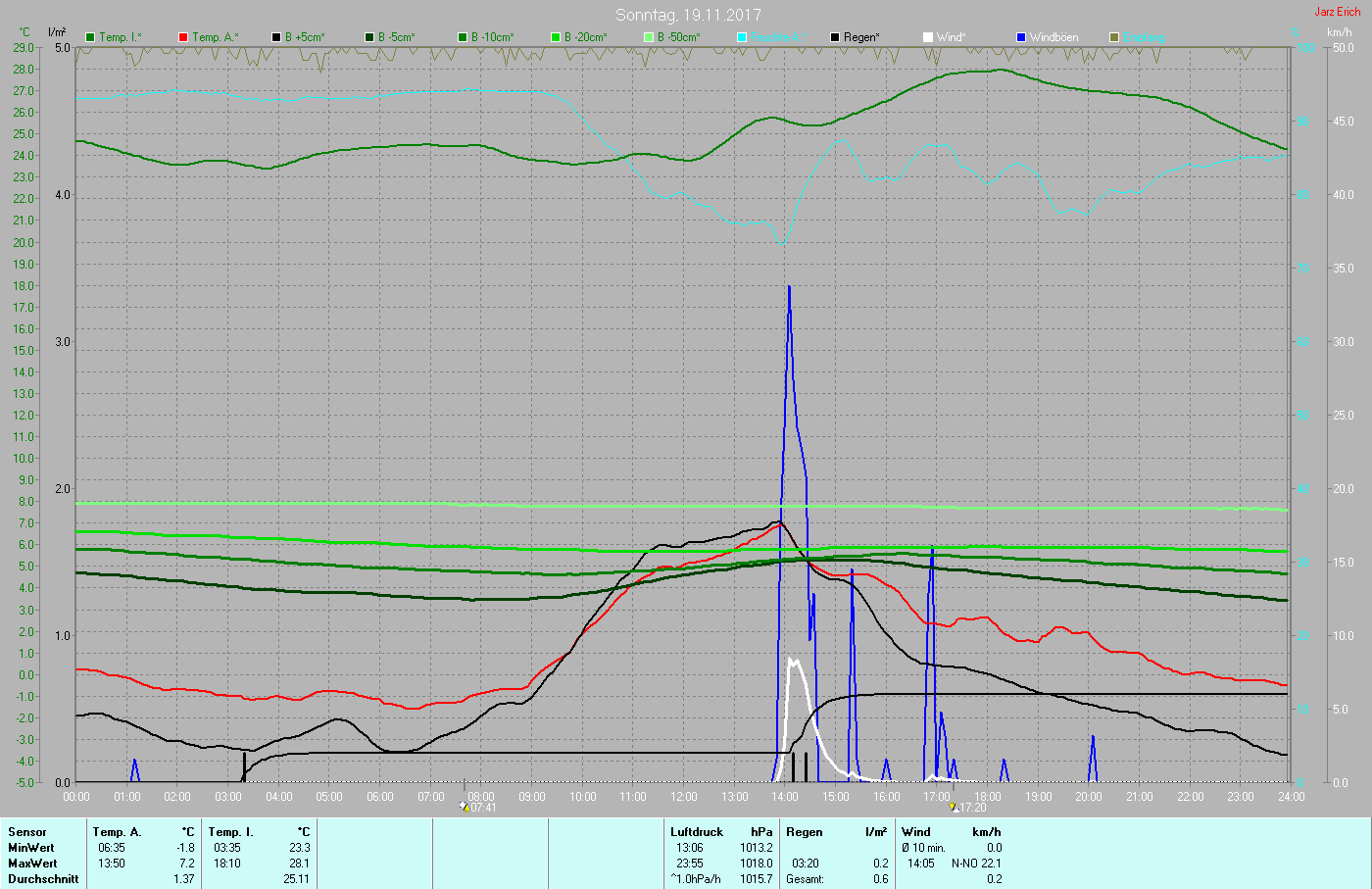The height and width of the screenshot is (889, 1372).
Task: Click the 'Sensor' header in the table
Action: pyautogui.click(x=27, y=832)
